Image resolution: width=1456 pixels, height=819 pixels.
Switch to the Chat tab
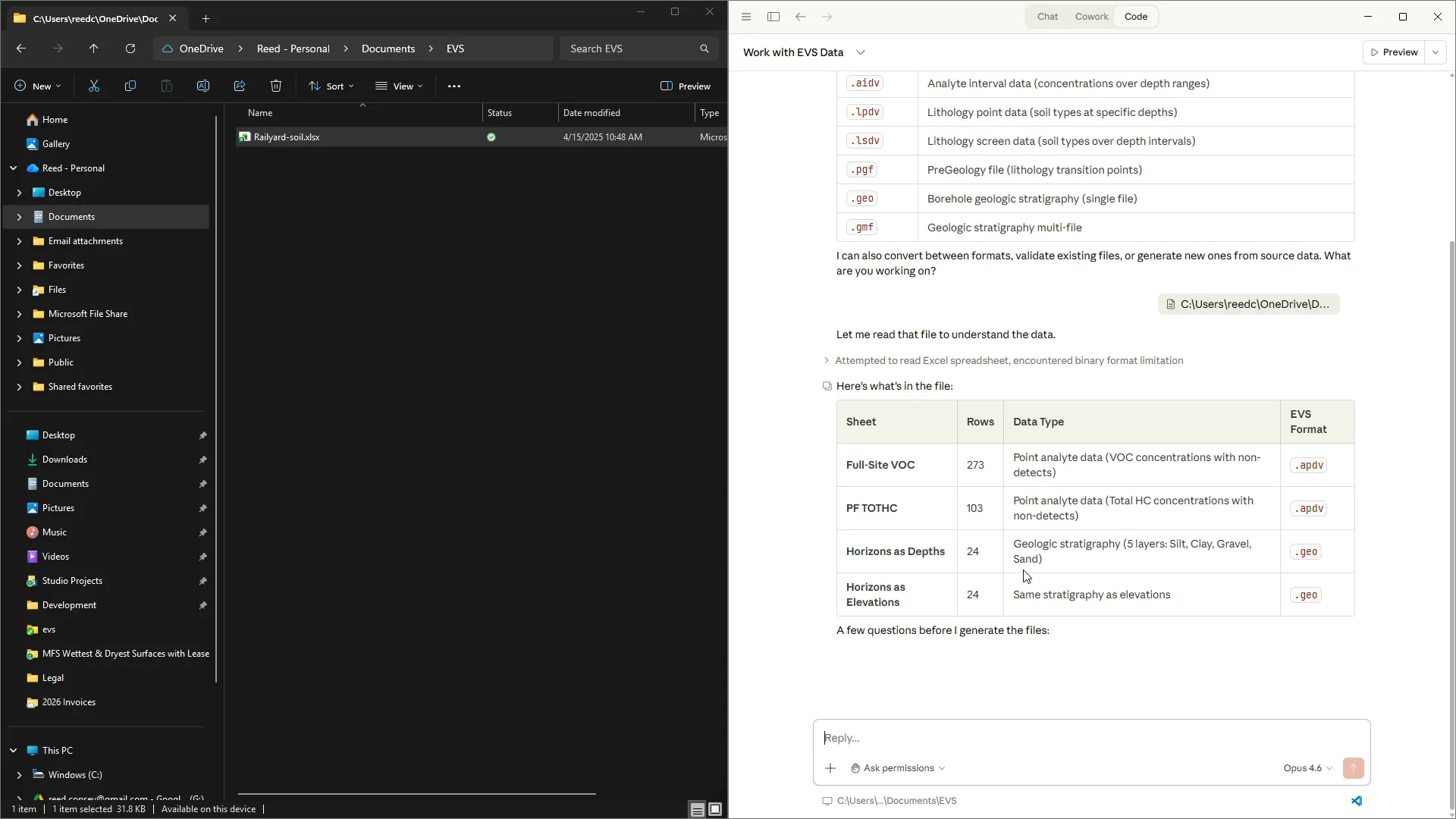pyautogui.click(x=1047, y=17)
